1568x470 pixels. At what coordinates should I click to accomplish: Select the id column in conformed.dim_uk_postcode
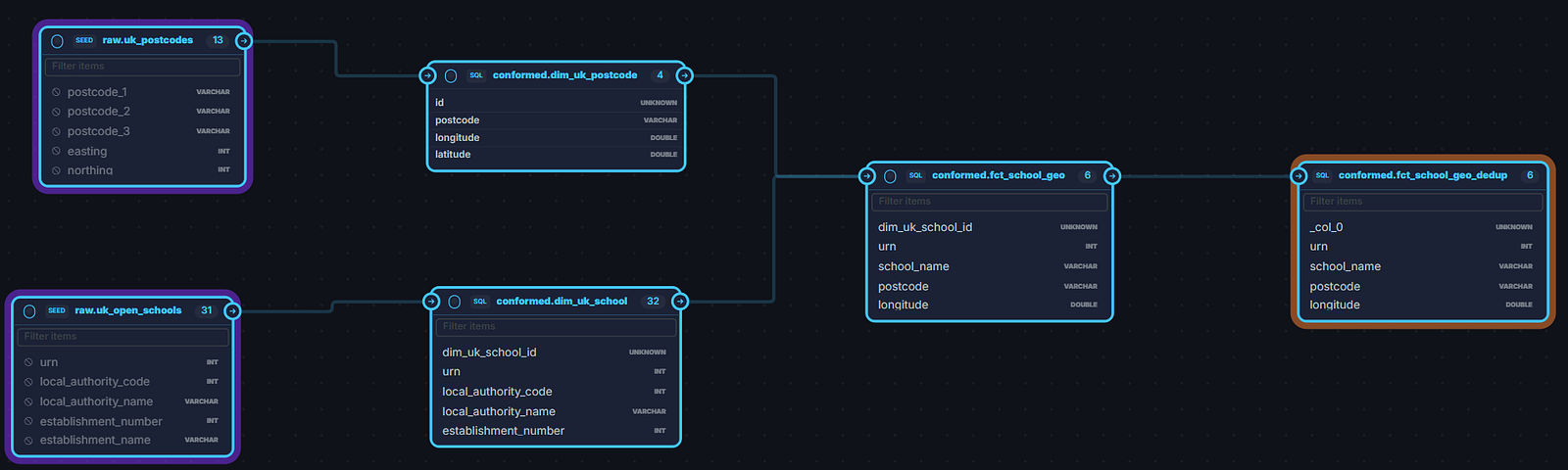click(x=557, y=103)
